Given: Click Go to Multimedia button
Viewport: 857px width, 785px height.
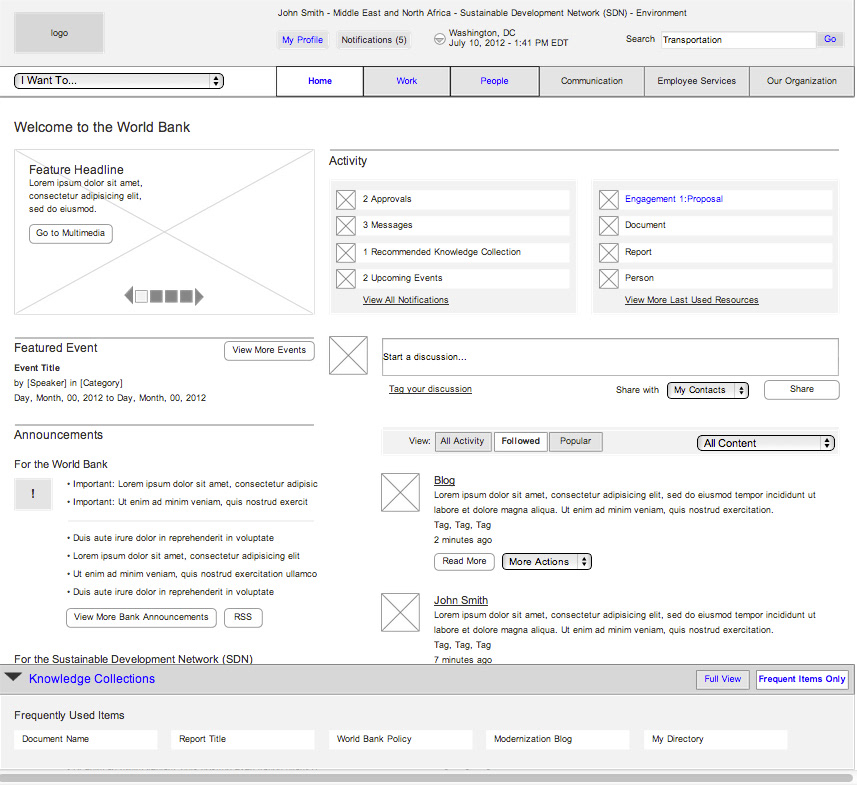Looking at the screenshot, I should click(71, 233).
